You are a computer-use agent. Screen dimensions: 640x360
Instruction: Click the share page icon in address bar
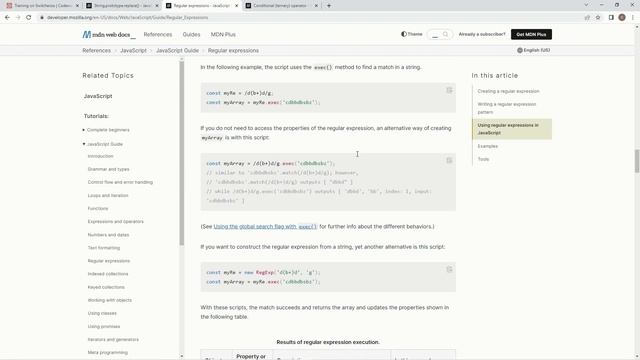(587, 18)
